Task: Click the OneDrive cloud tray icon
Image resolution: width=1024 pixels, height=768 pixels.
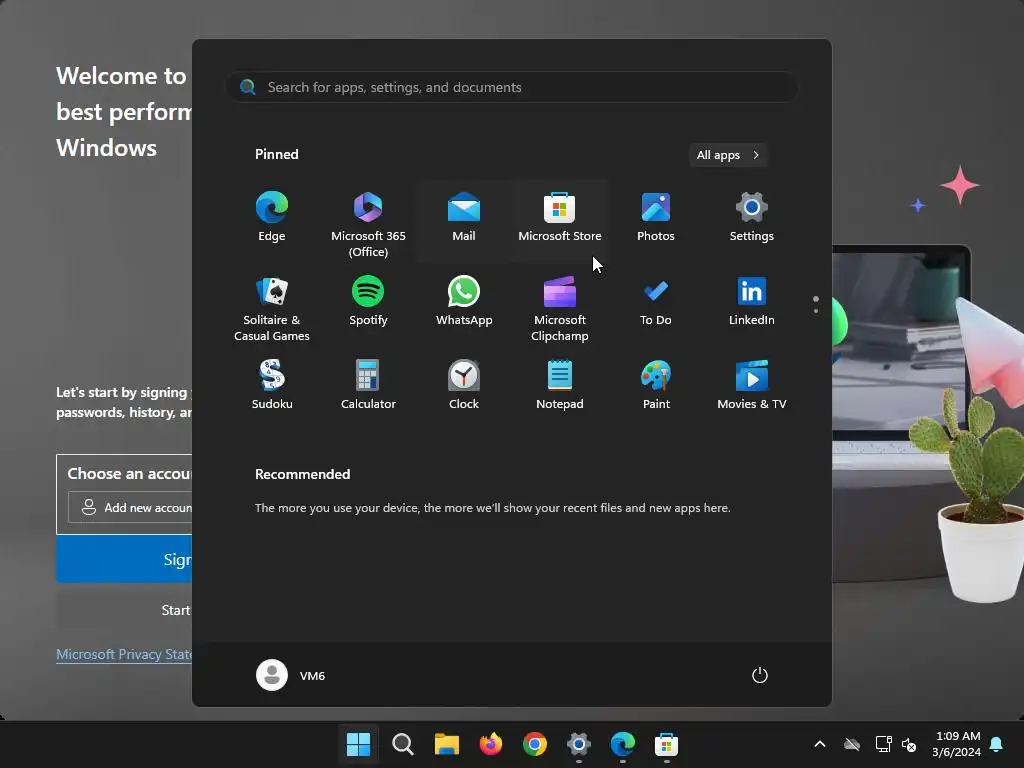Action: click(852, 744)
